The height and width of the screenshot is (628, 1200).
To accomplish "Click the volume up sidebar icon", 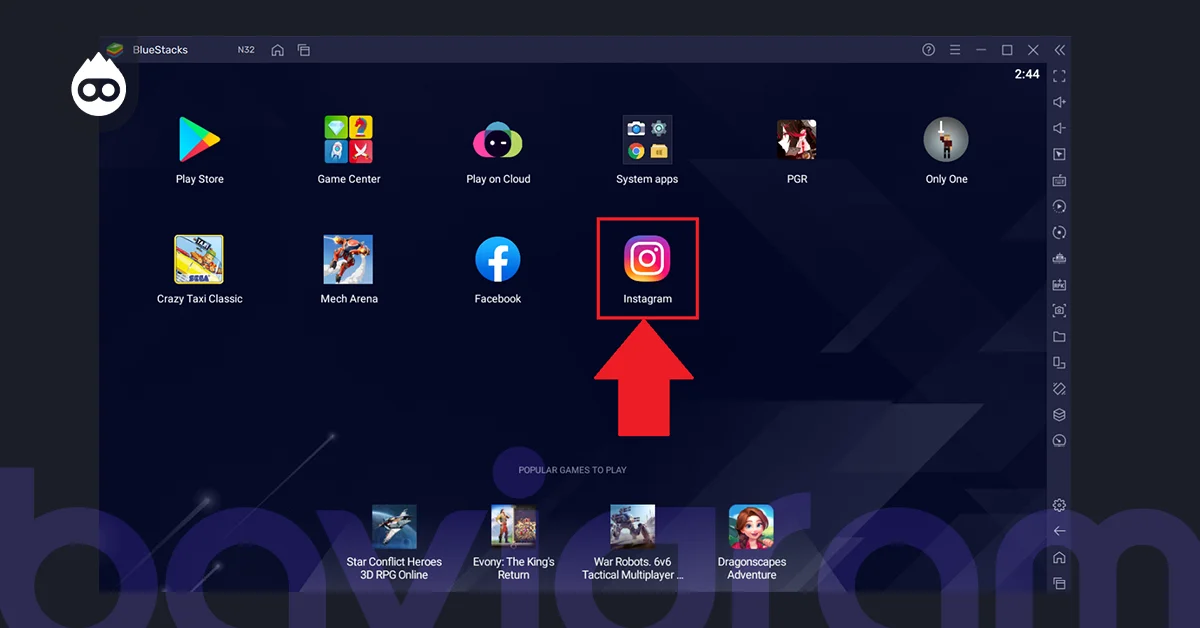I will pyautogui.click(x=1059, y=102).
